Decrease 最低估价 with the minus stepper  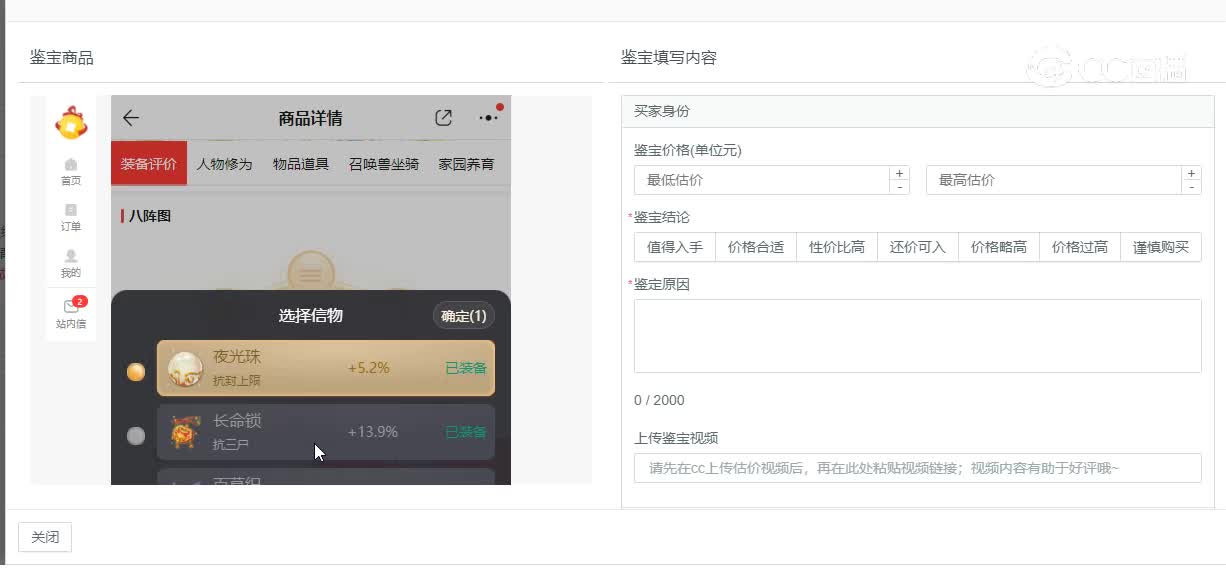coord(900,187)
